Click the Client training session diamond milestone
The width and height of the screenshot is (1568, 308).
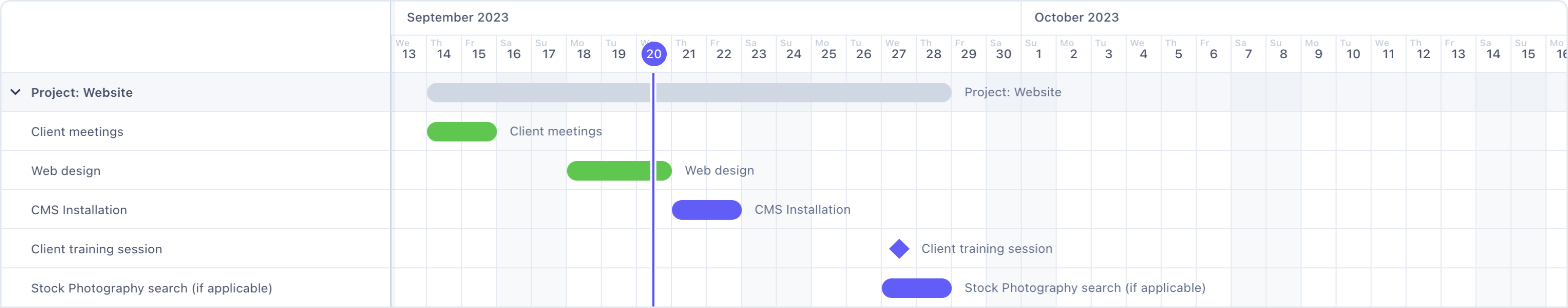point(898,249)
